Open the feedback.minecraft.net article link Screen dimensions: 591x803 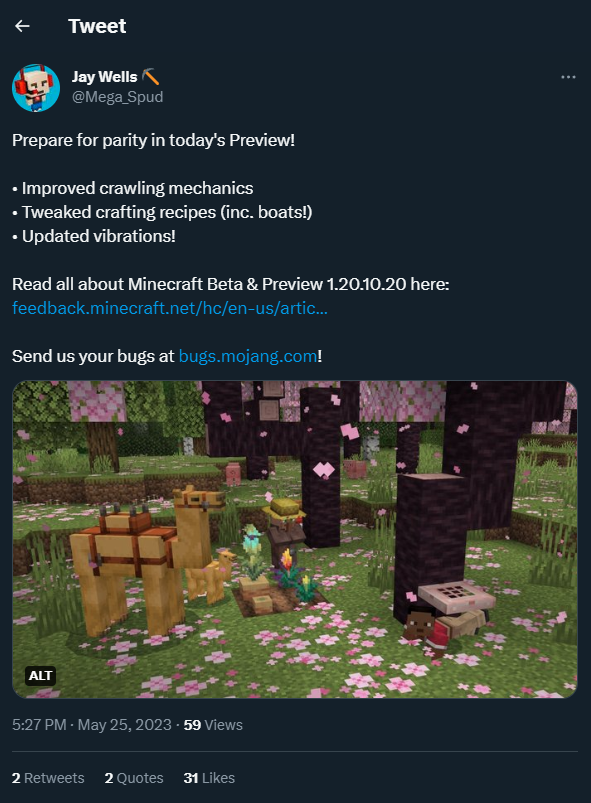pyautogui.click(x=170, y=308)
